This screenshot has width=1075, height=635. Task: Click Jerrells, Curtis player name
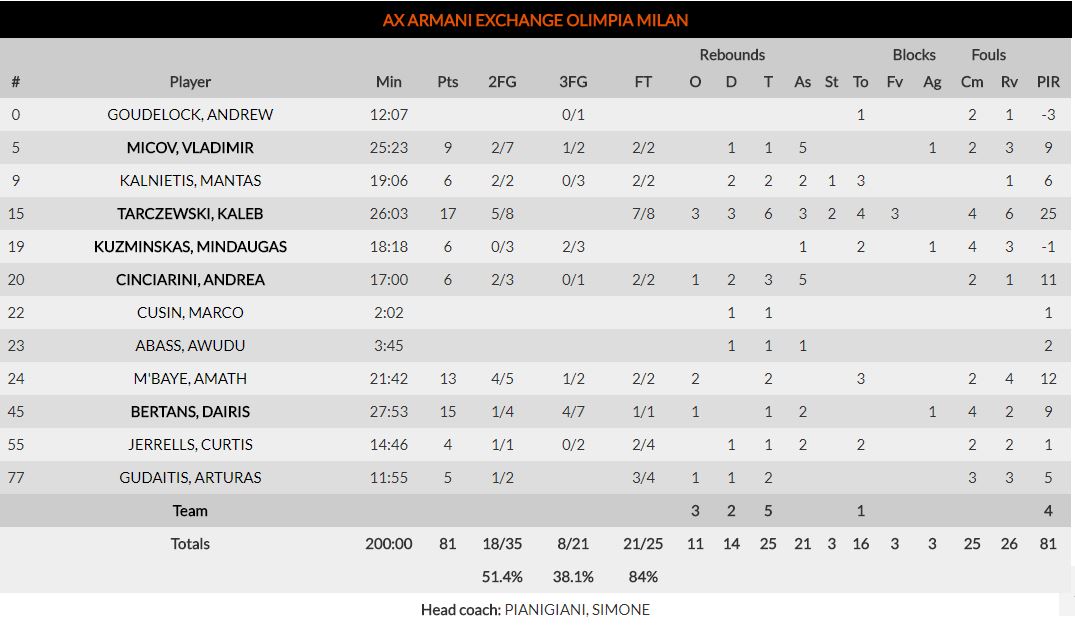click(190, 445)
